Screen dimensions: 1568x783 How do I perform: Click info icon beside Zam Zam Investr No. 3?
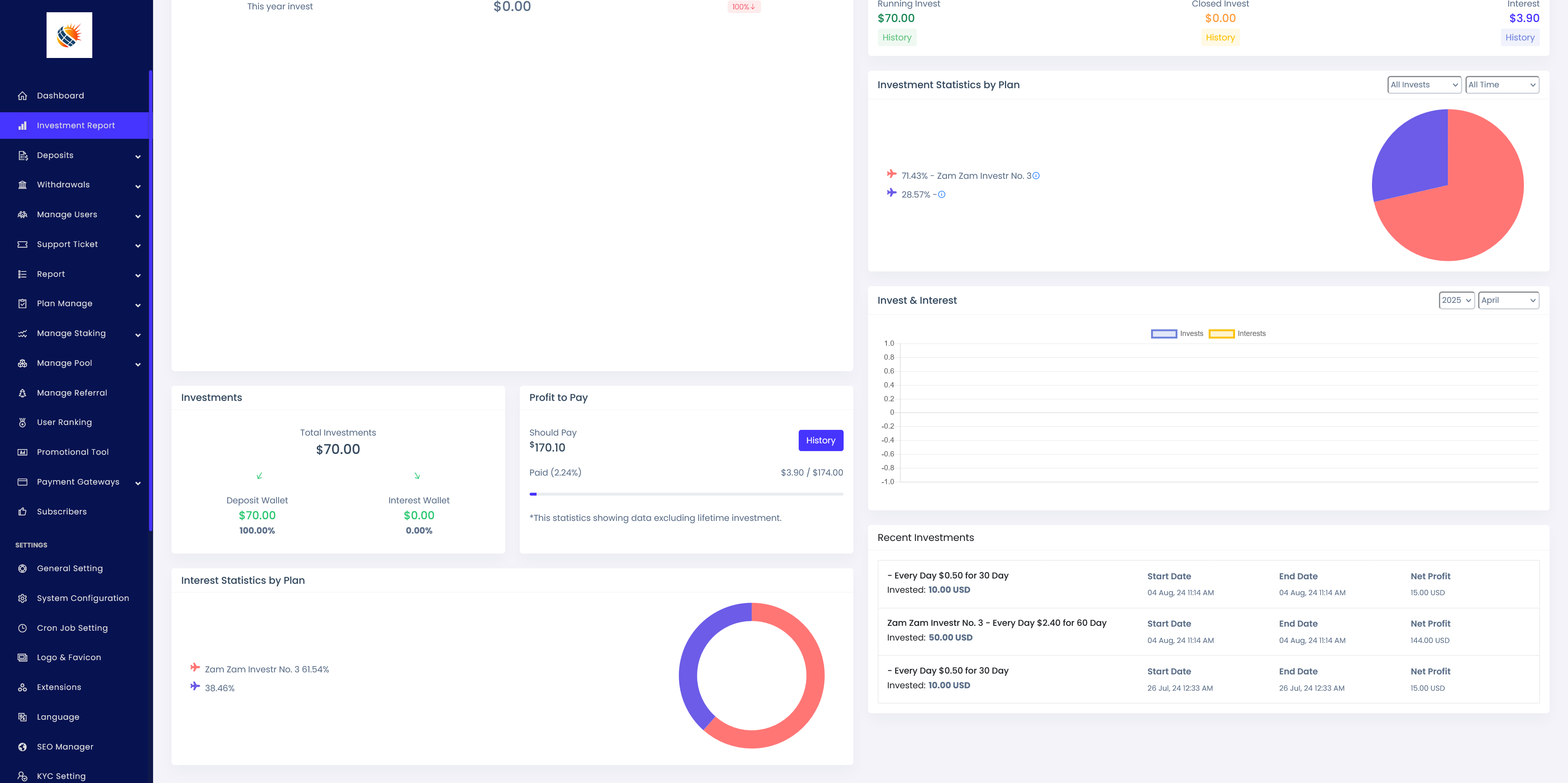tap(1036, 176)
